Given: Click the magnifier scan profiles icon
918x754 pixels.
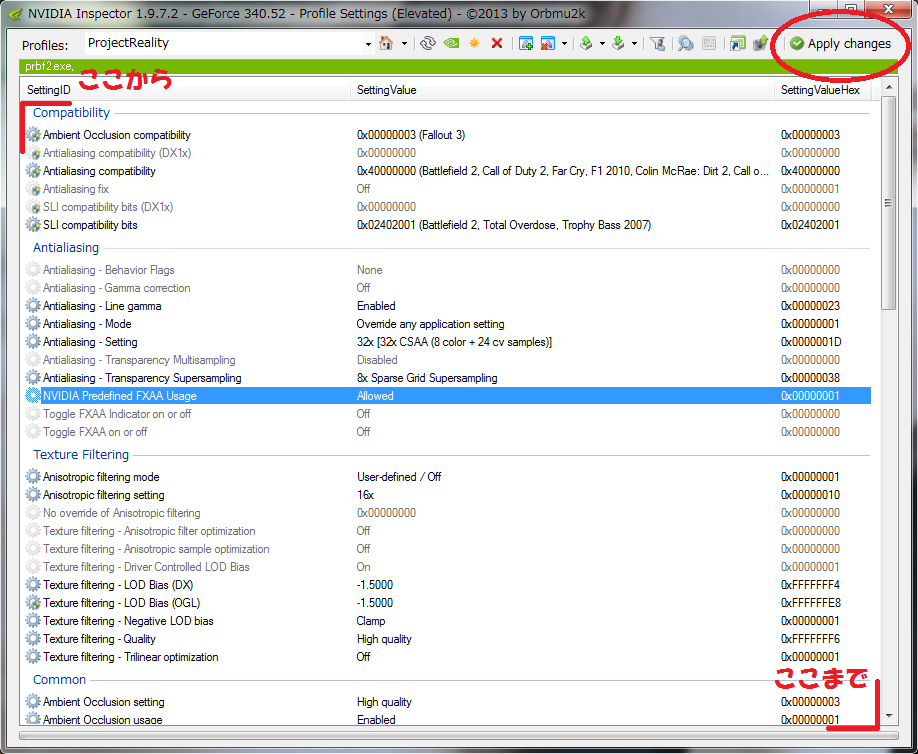Looking at the screenshot, I should coord(686,44).
